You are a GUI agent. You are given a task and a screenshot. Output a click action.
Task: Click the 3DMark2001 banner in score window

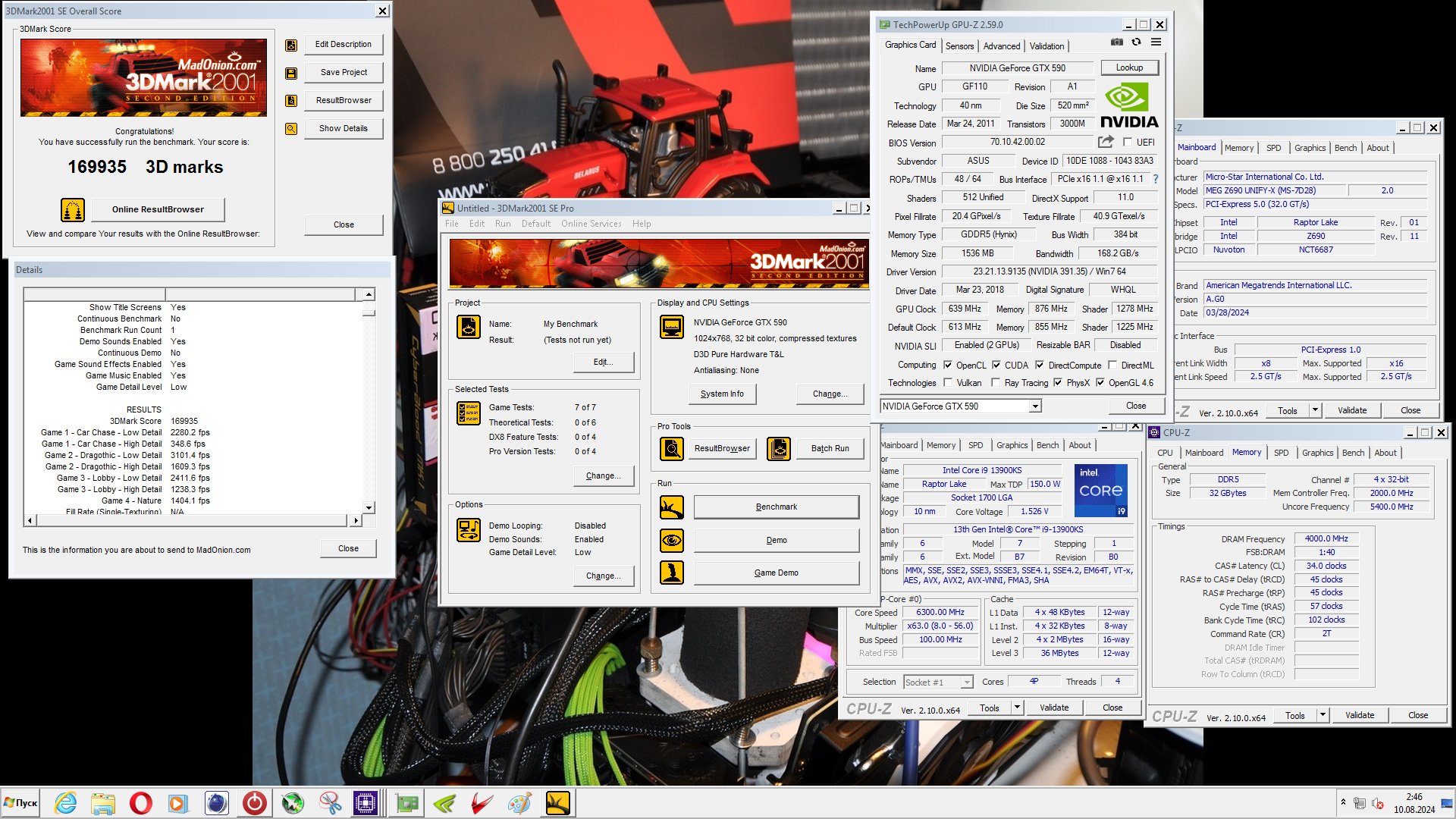pos(144,77)
